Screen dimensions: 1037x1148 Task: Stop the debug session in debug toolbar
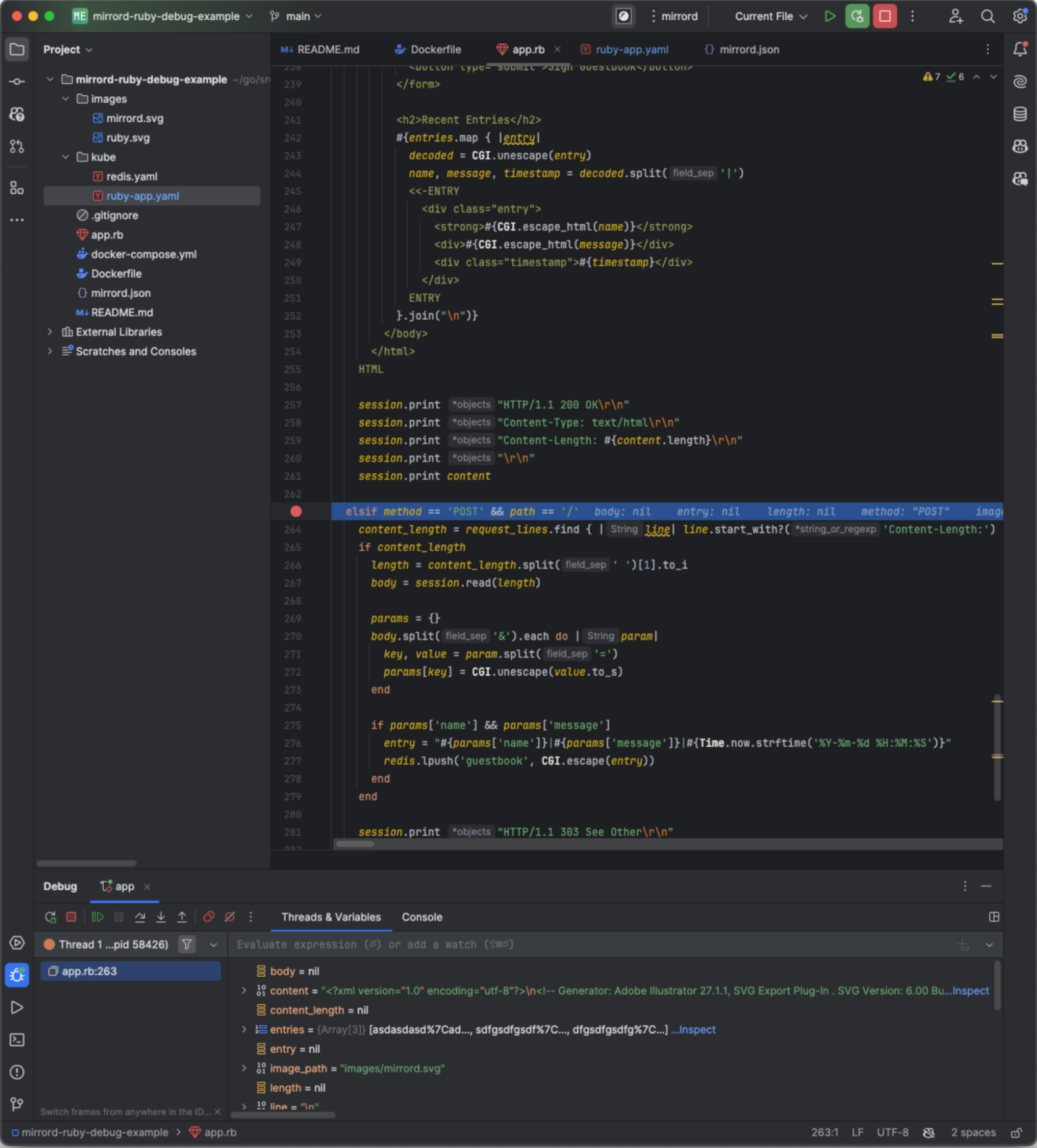click(x=71, y=917)
